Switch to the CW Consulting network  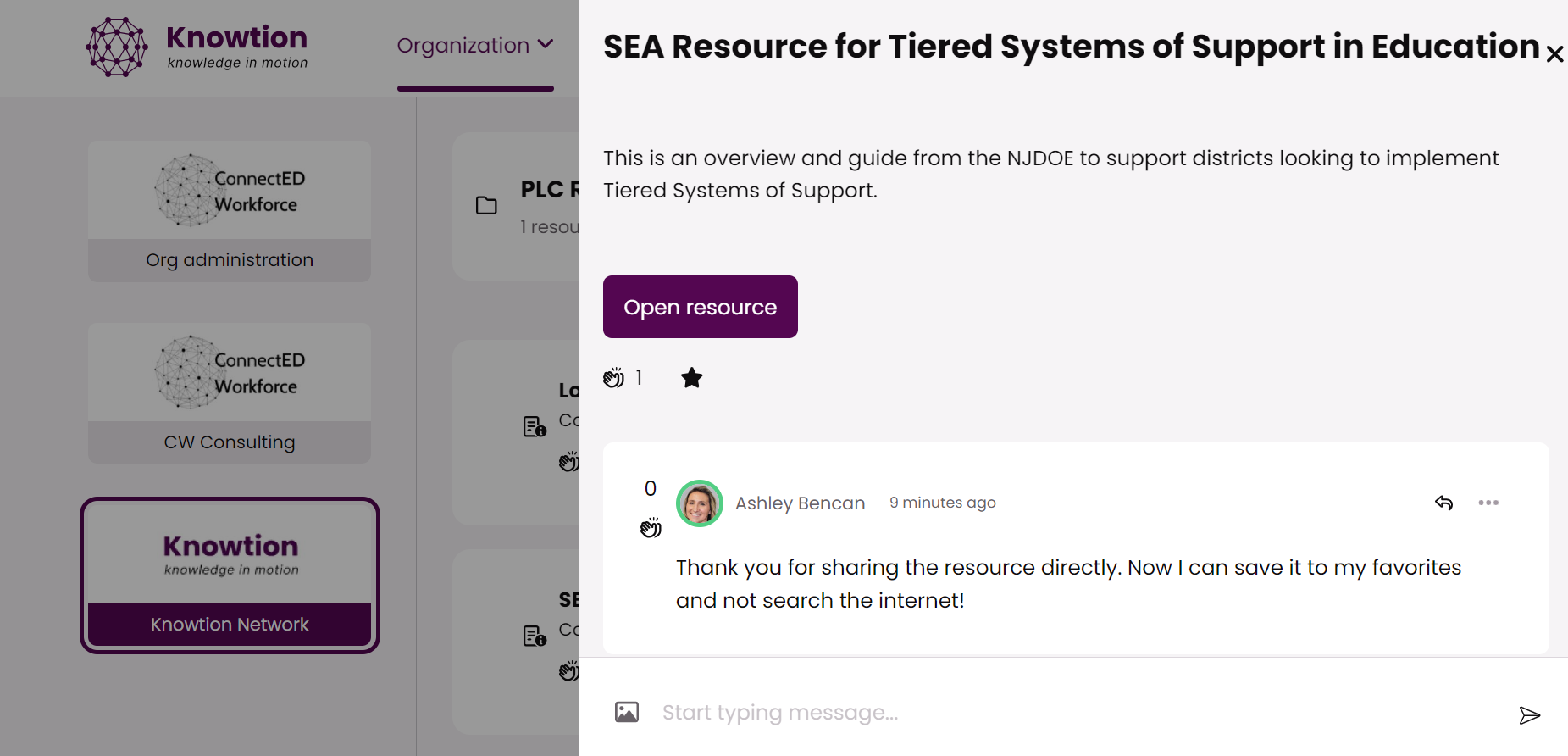pos(230,393)
